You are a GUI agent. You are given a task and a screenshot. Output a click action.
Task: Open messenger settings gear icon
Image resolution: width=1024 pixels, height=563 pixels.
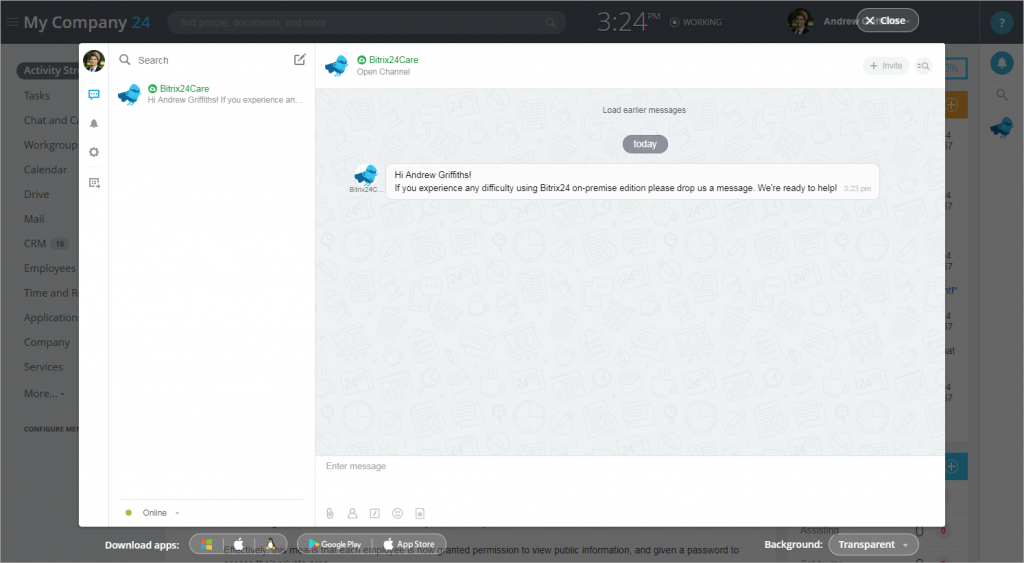point(94,152)
